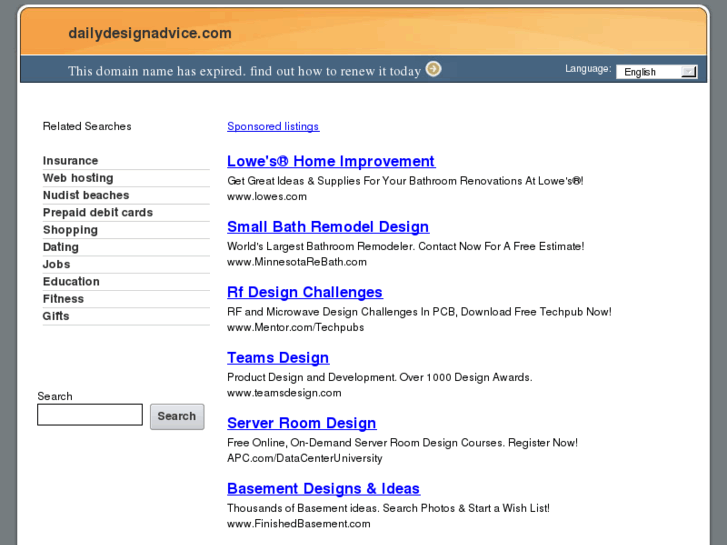Screen dimensions: 727x545
Task: Select Nudist beaches related search
Action: click(86, 195)
